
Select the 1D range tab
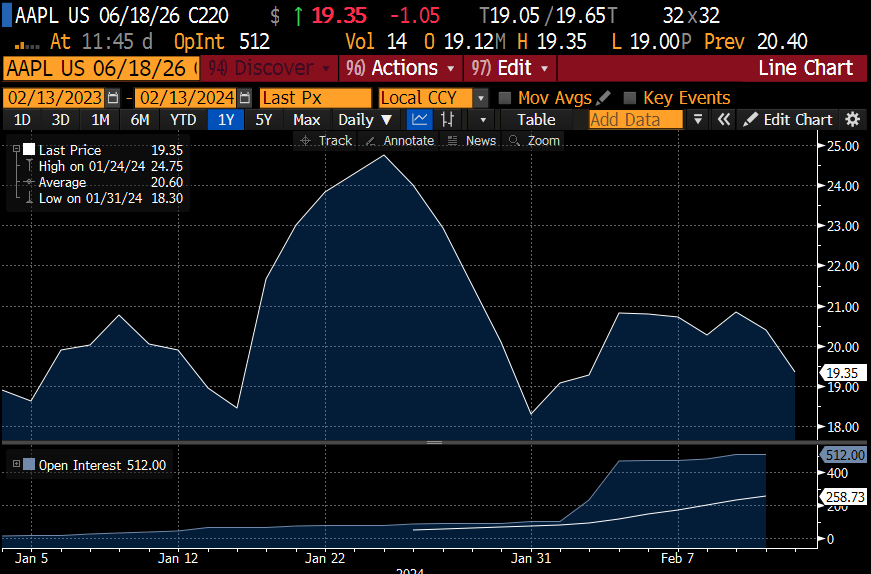point(22,119)
